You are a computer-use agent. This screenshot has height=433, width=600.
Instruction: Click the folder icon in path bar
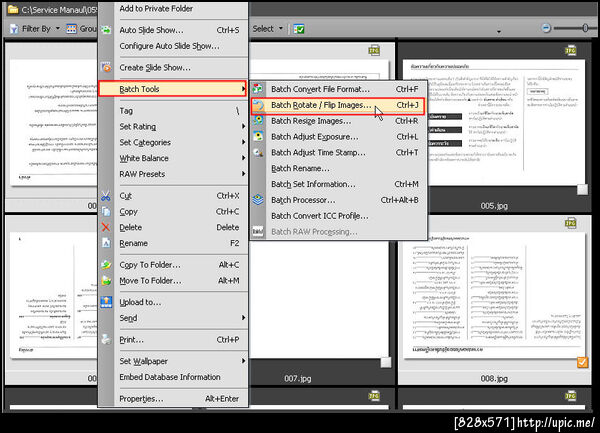pyautogui.click(x=13, y=9)
